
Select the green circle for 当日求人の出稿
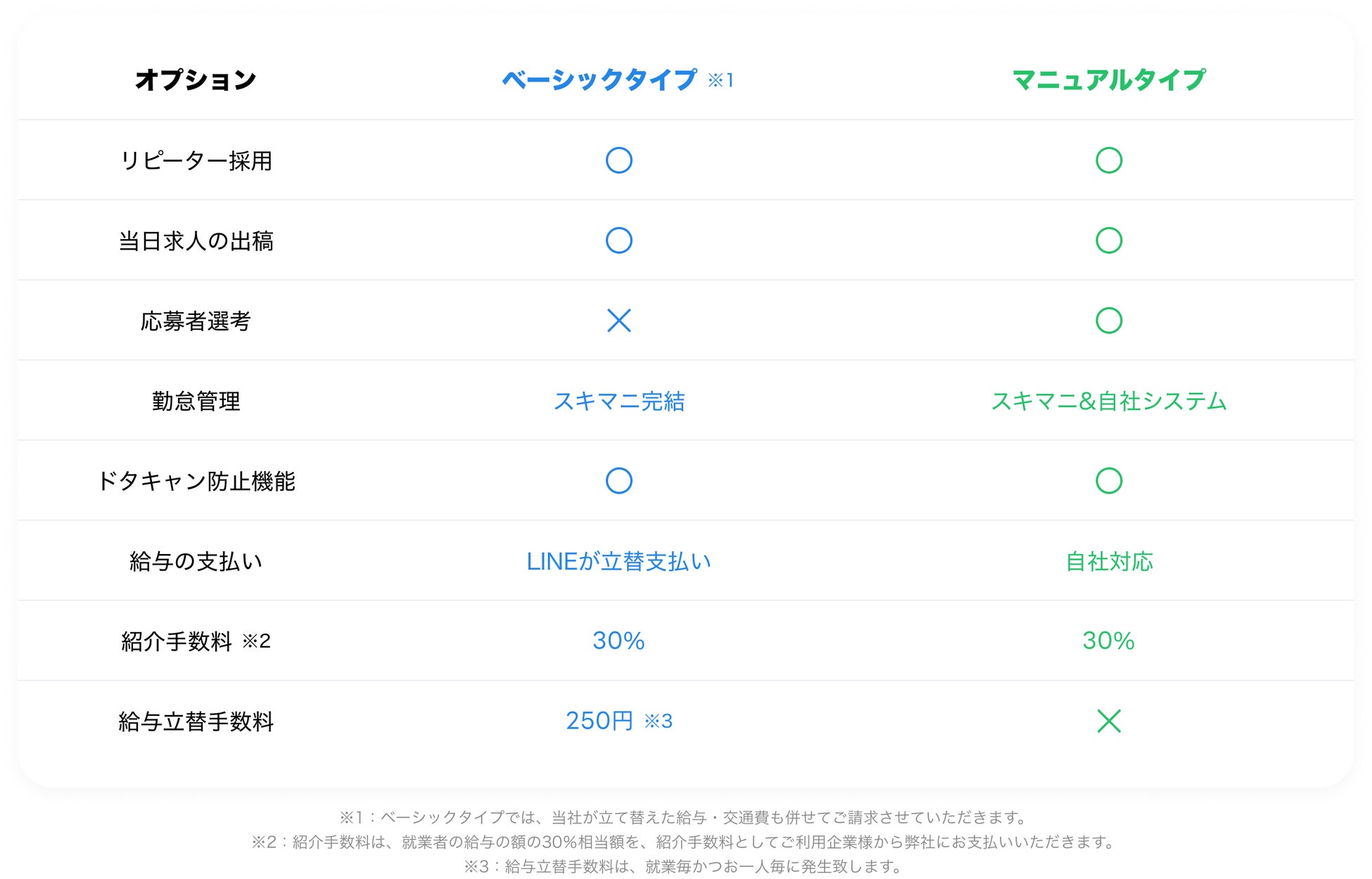point(1108,240)
